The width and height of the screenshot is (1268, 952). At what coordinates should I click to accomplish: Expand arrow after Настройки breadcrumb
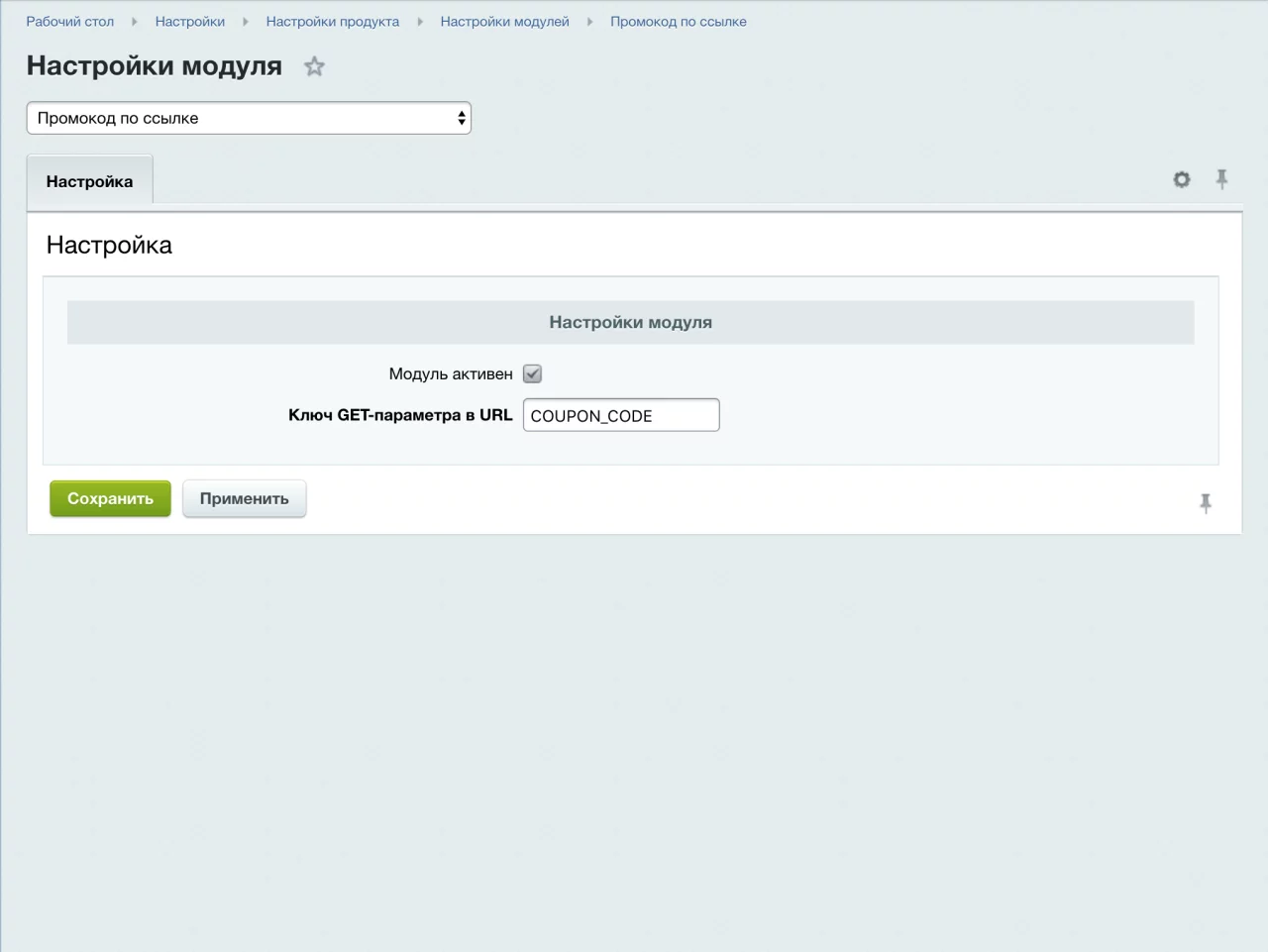point(246,22)
